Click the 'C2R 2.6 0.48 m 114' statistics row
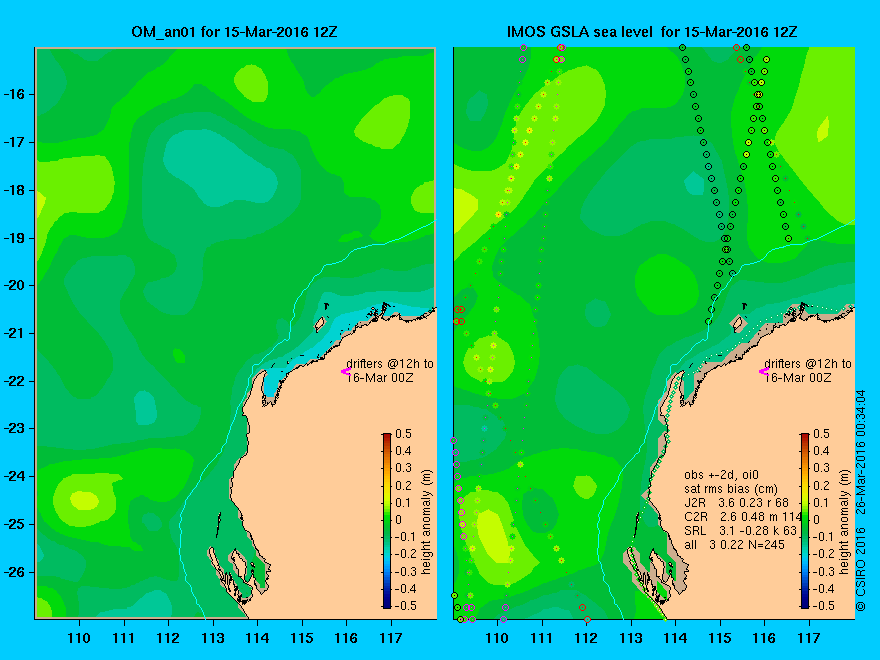Image resolution: width=880 pixels, height=660 pixels. pos(743,517)
